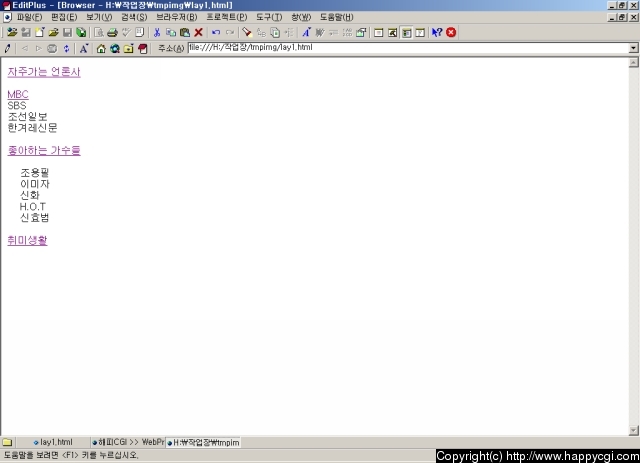Click the Undo arrow icon

[216, 32]
